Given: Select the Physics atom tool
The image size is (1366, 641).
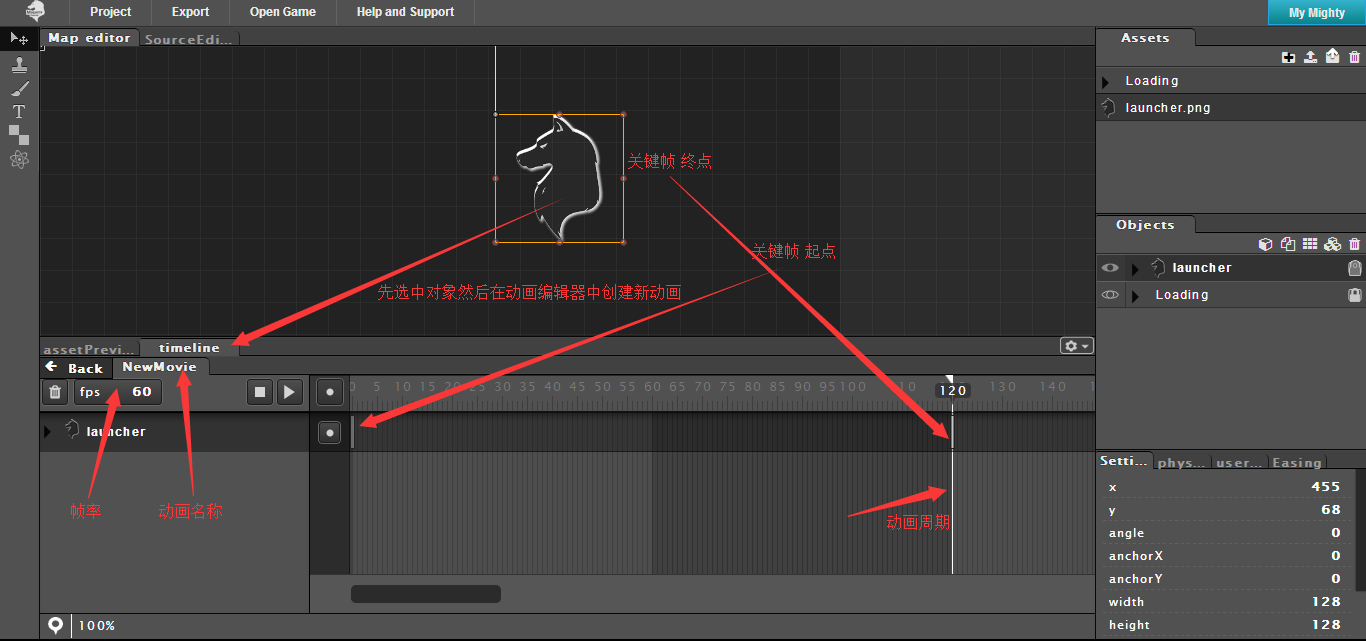Looking at the screenshot, I should pyautogui.click(x=19, y=159).
